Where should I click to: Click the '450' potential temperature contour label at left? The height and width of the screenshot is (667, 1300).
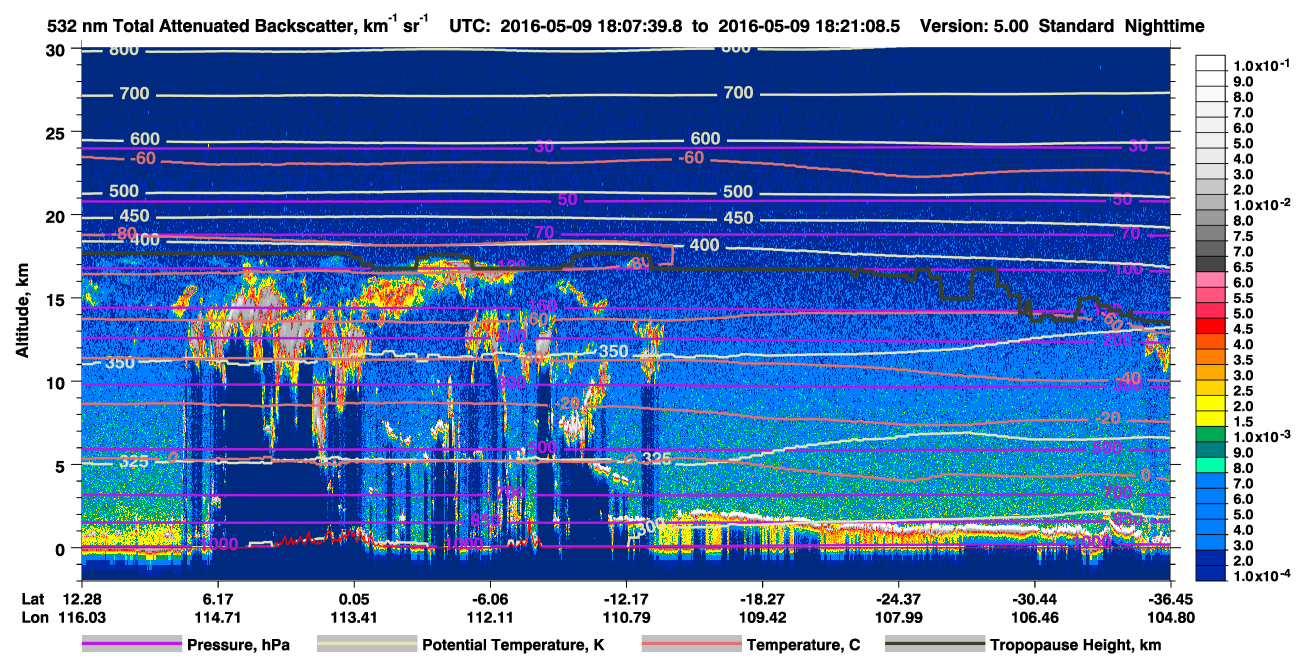coord(134,217)
